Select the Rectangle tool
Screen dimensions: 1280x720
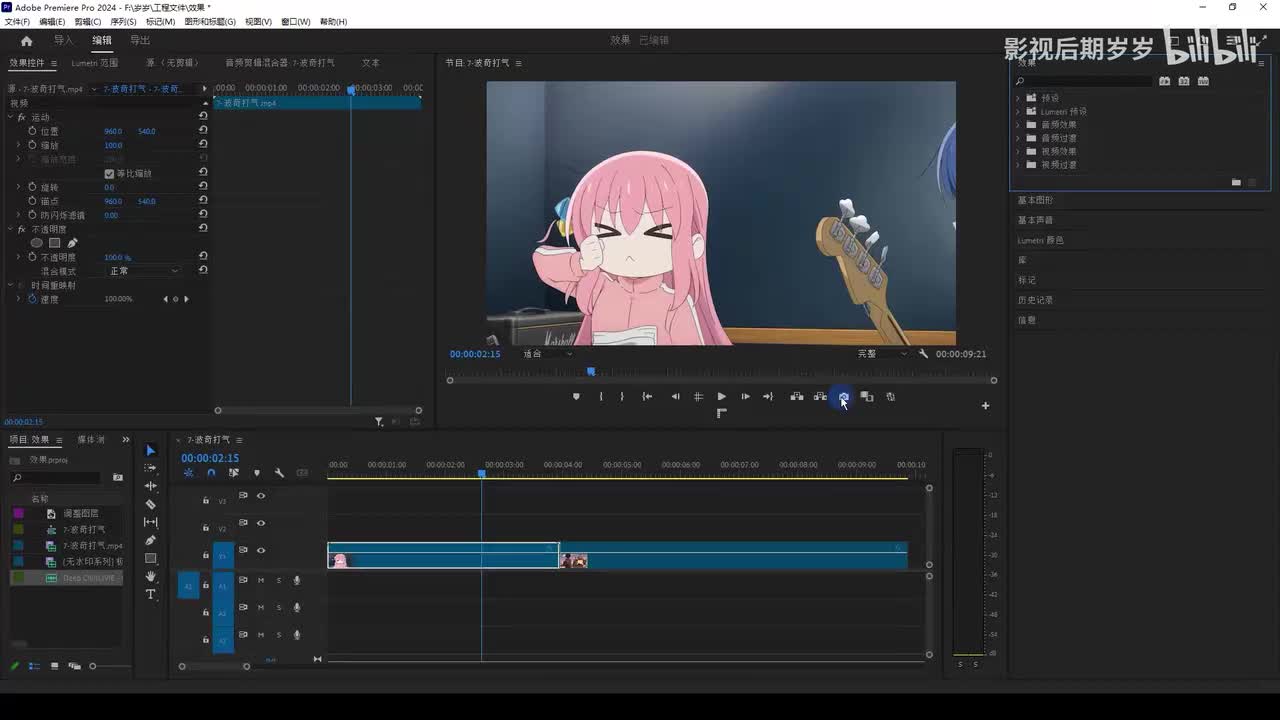pyautogui.click(x=151, y=558)
